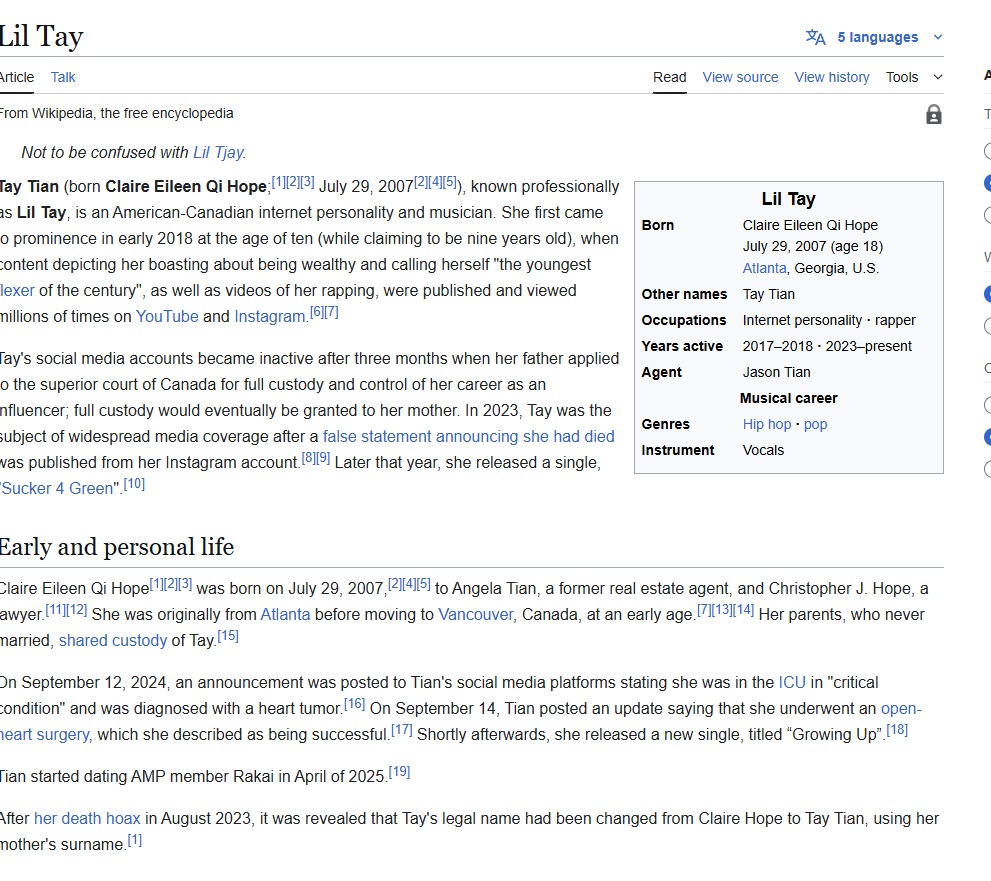Click July 29, 2007 (age 18) in infobox

click(813, 246)
